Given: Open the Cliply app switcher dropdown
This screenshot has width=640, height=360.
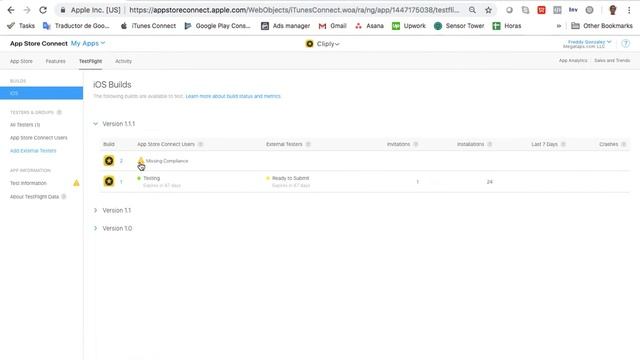Looking at the screenshot, I should [x=322, y=44].
